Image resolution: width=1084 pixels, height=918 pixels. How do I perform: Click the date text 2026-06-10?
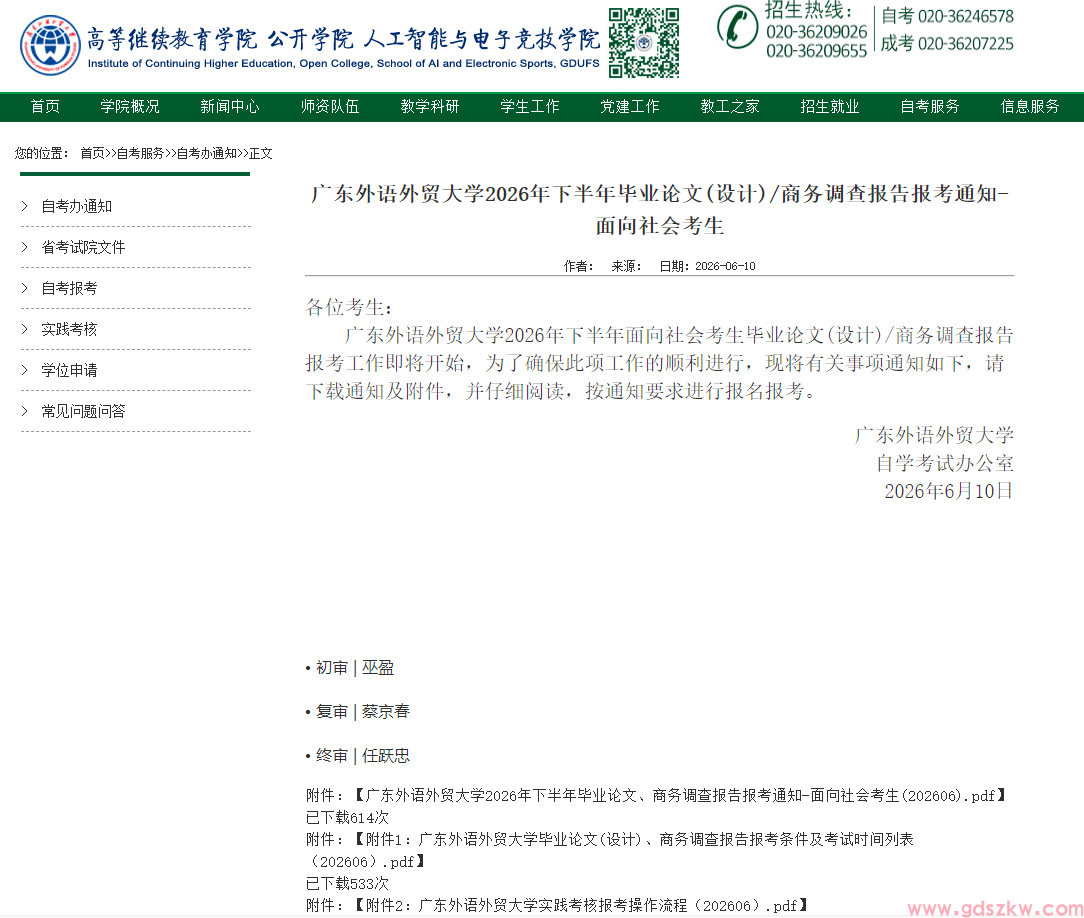pyautogui.click(x=725, y=266)
